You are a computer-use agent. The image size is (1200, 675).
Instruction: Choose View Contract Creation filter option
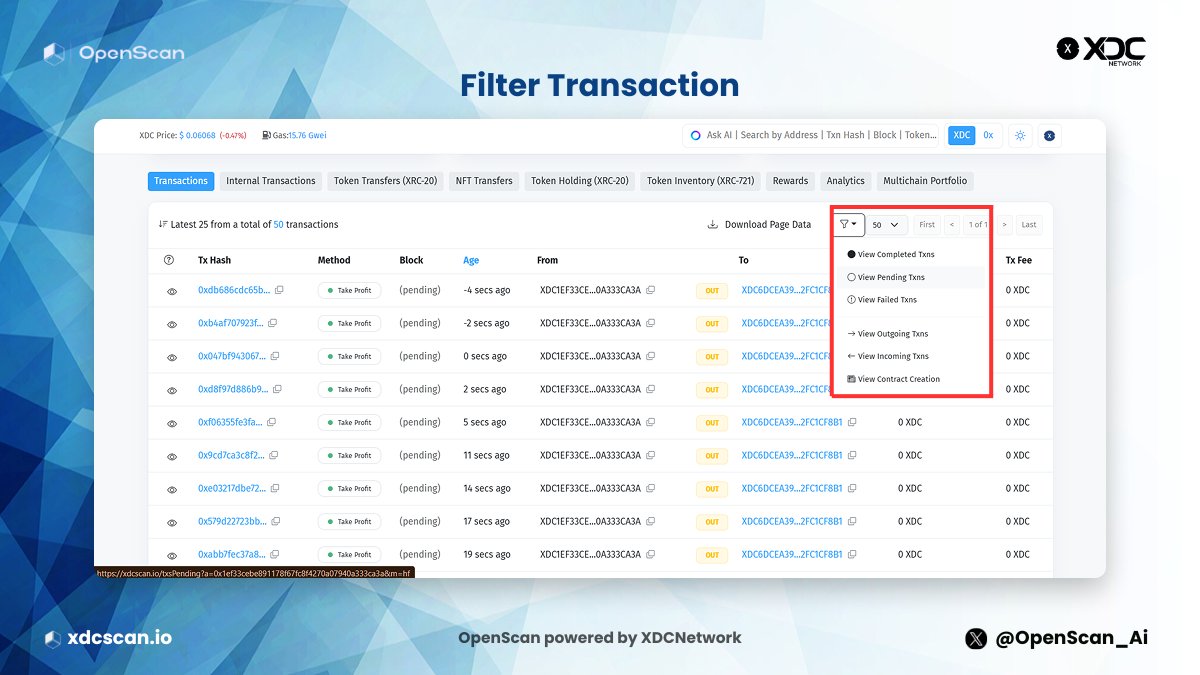[893, 379]
